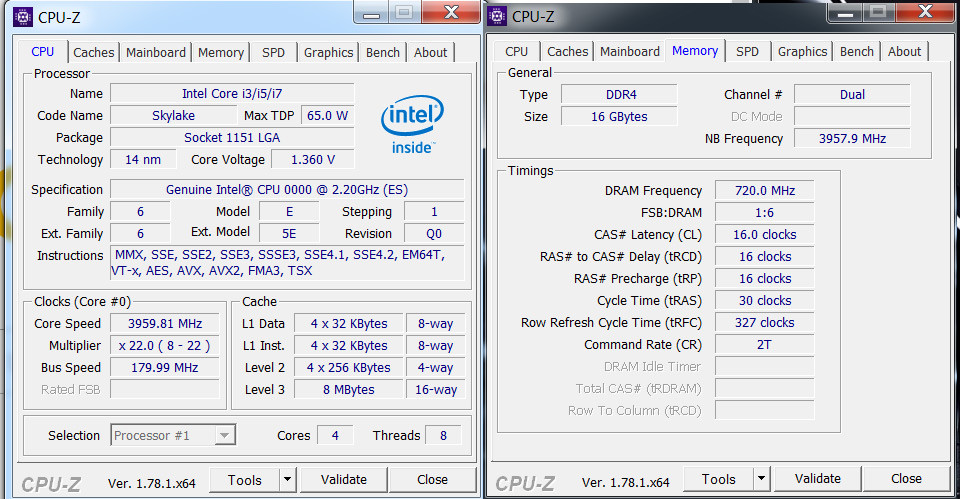Open About tab in right window
Screen dimensions: 960x499
[904, 51]
